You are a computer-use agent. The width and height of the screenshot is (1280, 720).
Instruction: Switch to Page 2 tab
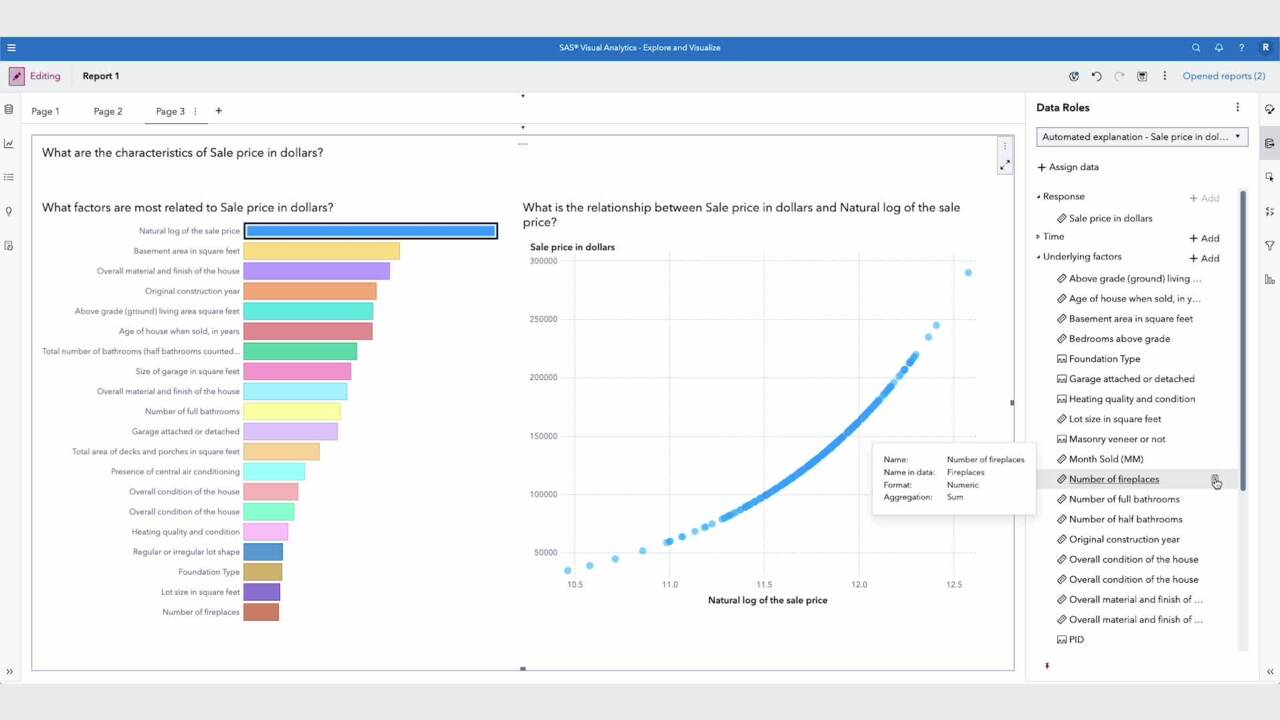108,111
